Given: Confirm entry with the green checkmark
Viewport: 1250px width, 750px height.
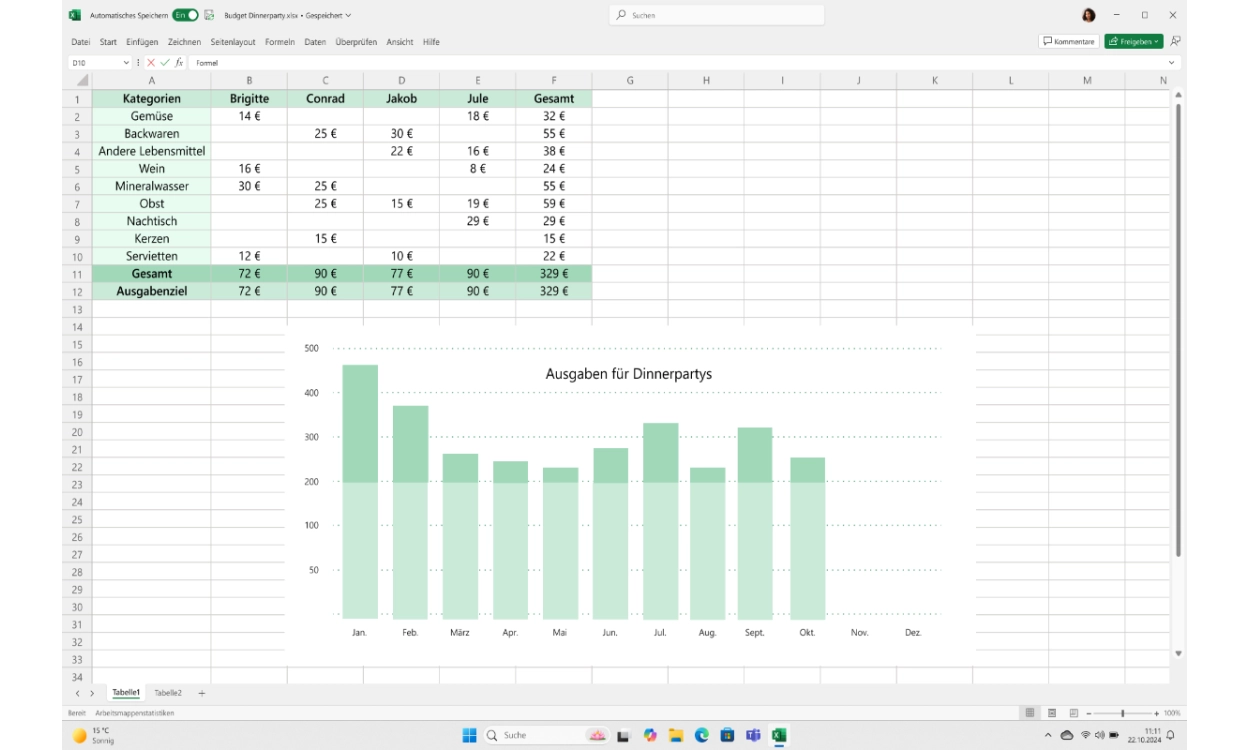Looking at the screenshot, I should (165, 63).
